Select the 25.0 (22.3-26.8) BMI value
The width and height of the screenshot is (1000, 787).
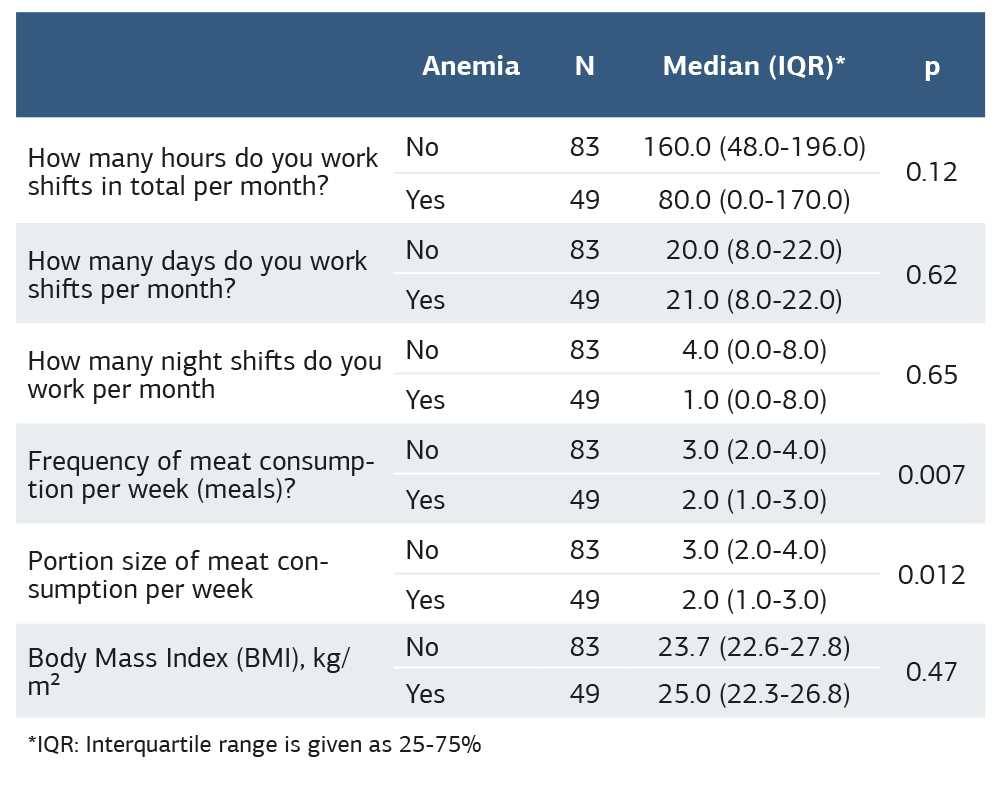pos(754,694)
